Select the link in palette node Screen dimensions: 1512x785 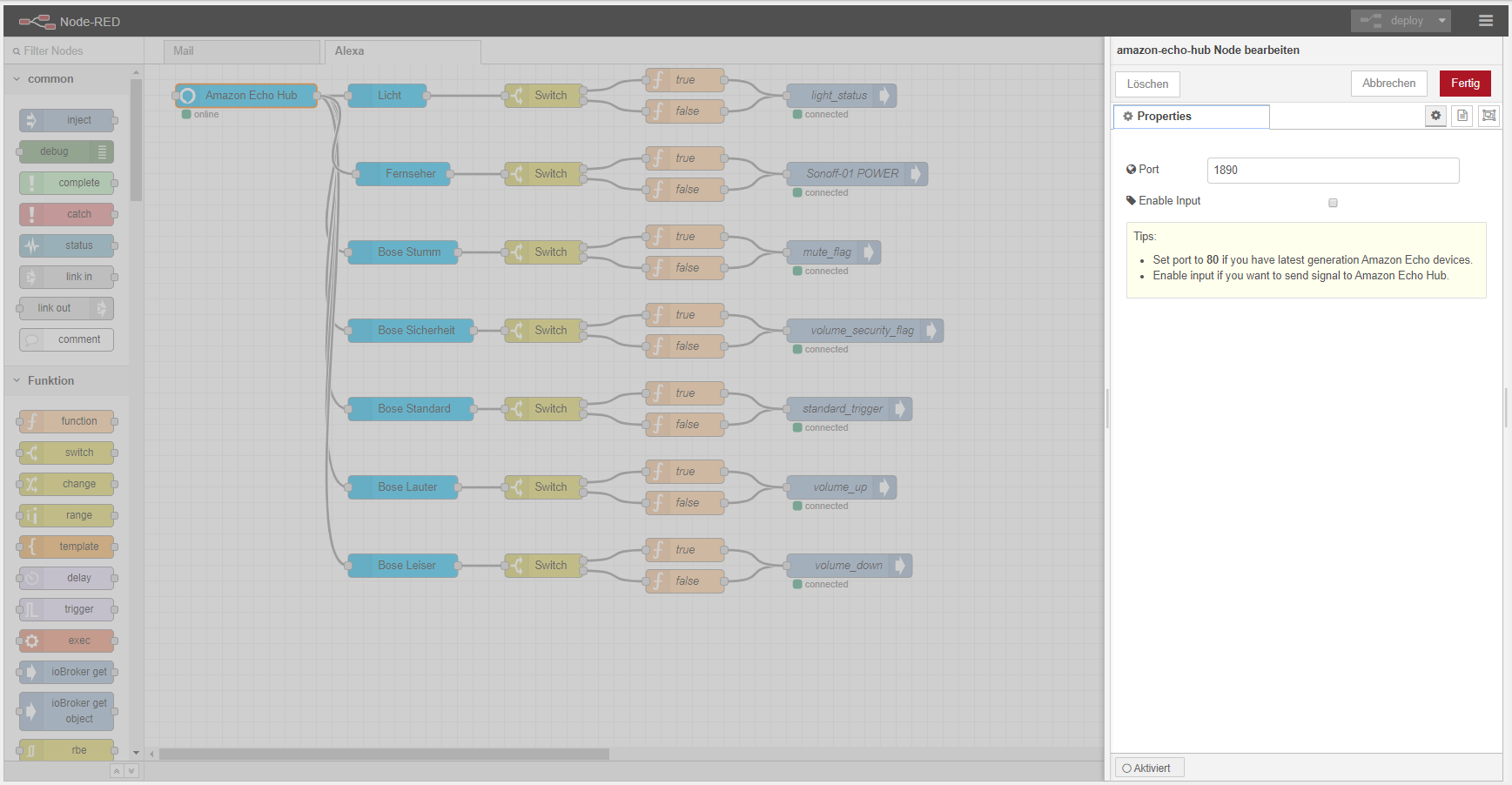click(x=67, y=277)
